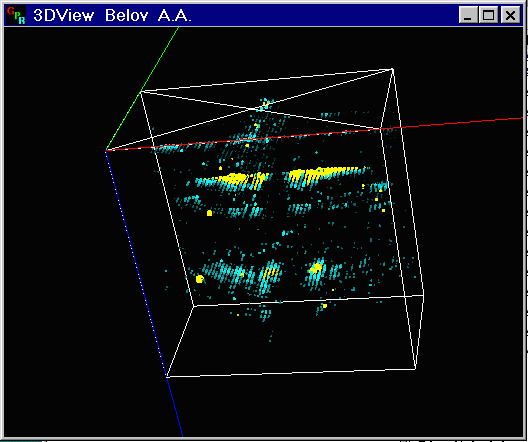Select the red axis line
Viewport: 528px width, 442px height.
tap(314, 134)
